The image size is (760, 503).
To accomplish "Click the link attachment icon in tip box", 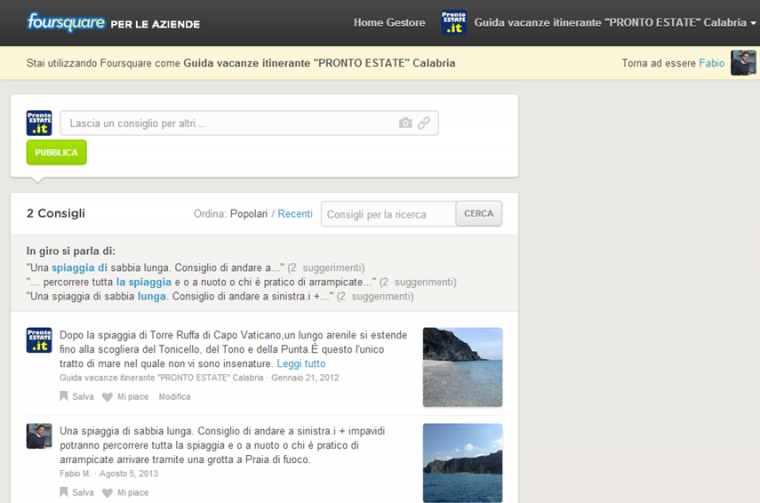I will [x=424, y=123].
